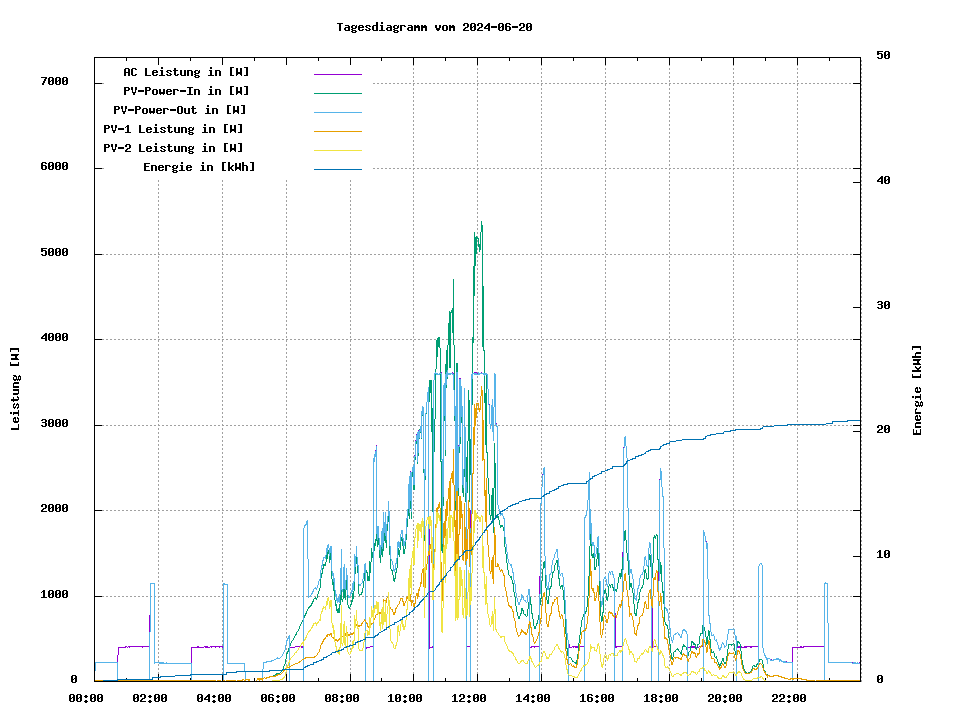Click the vertical Energie [kWh] right axis title
This screenshot has width=960, height=720.
pos(917,390)
